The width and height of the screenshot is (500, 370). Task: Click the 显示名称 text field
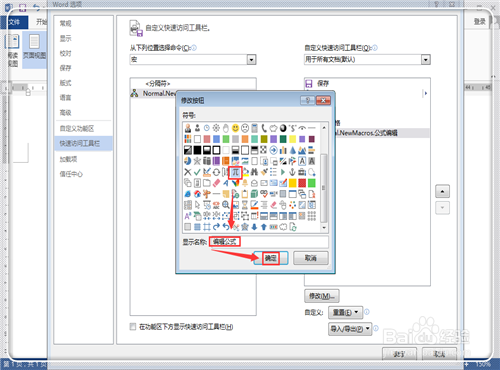point(269,242)
